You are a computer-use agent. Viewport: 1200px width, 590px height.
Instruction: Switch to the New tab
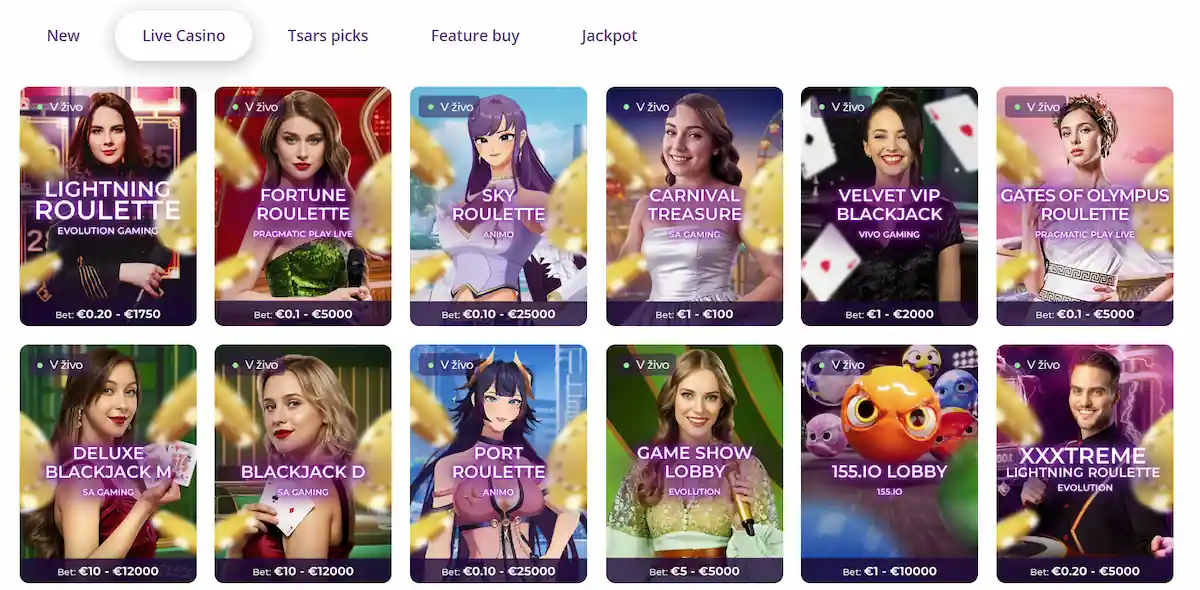click(63, 36)
